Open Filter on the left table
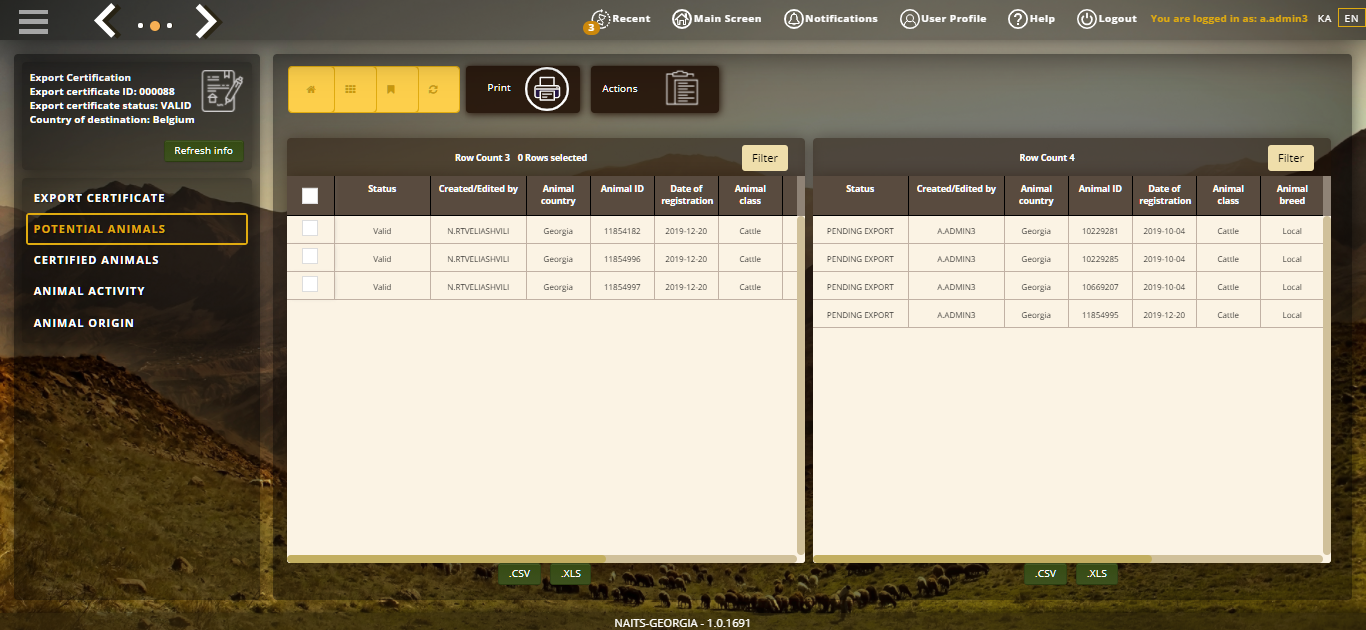 (765, 158)
